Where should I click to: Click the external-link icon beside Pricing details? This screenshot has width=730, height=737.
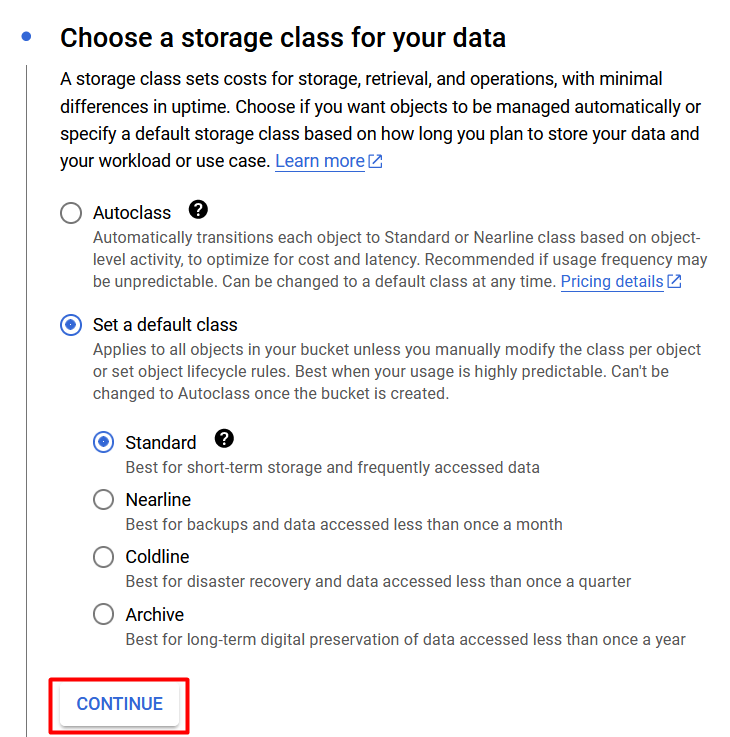click(675, 282)
